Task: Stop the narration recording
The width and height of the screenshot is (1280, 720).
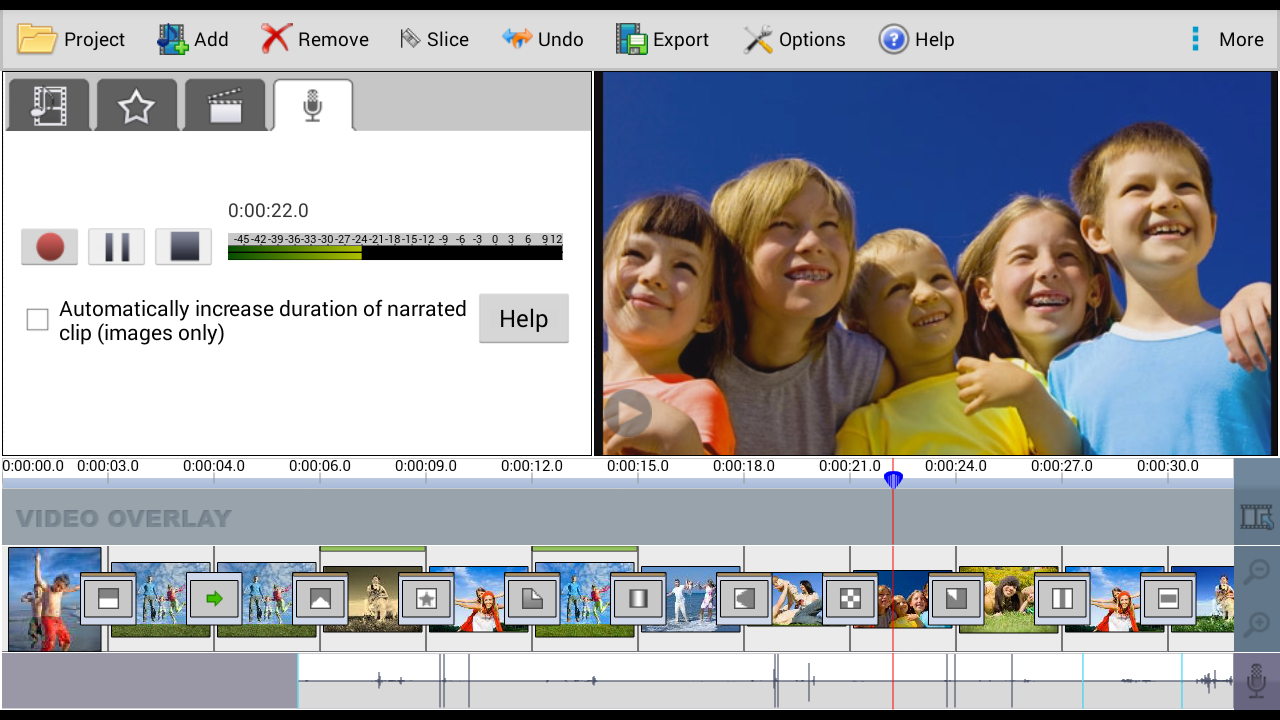Action: 182,246
